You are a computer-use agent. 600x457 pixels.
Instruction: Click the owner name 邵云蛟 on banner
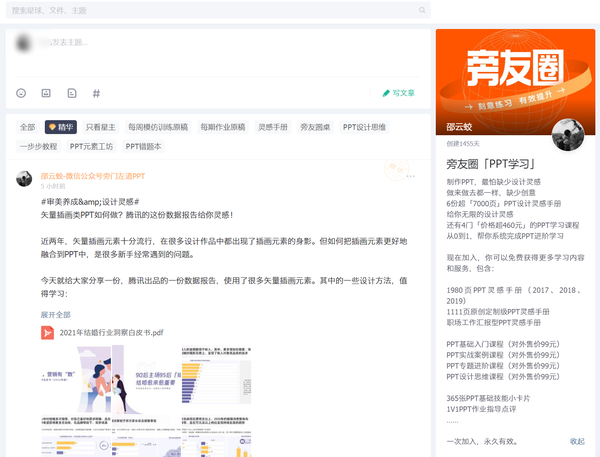tap(459, 127)
